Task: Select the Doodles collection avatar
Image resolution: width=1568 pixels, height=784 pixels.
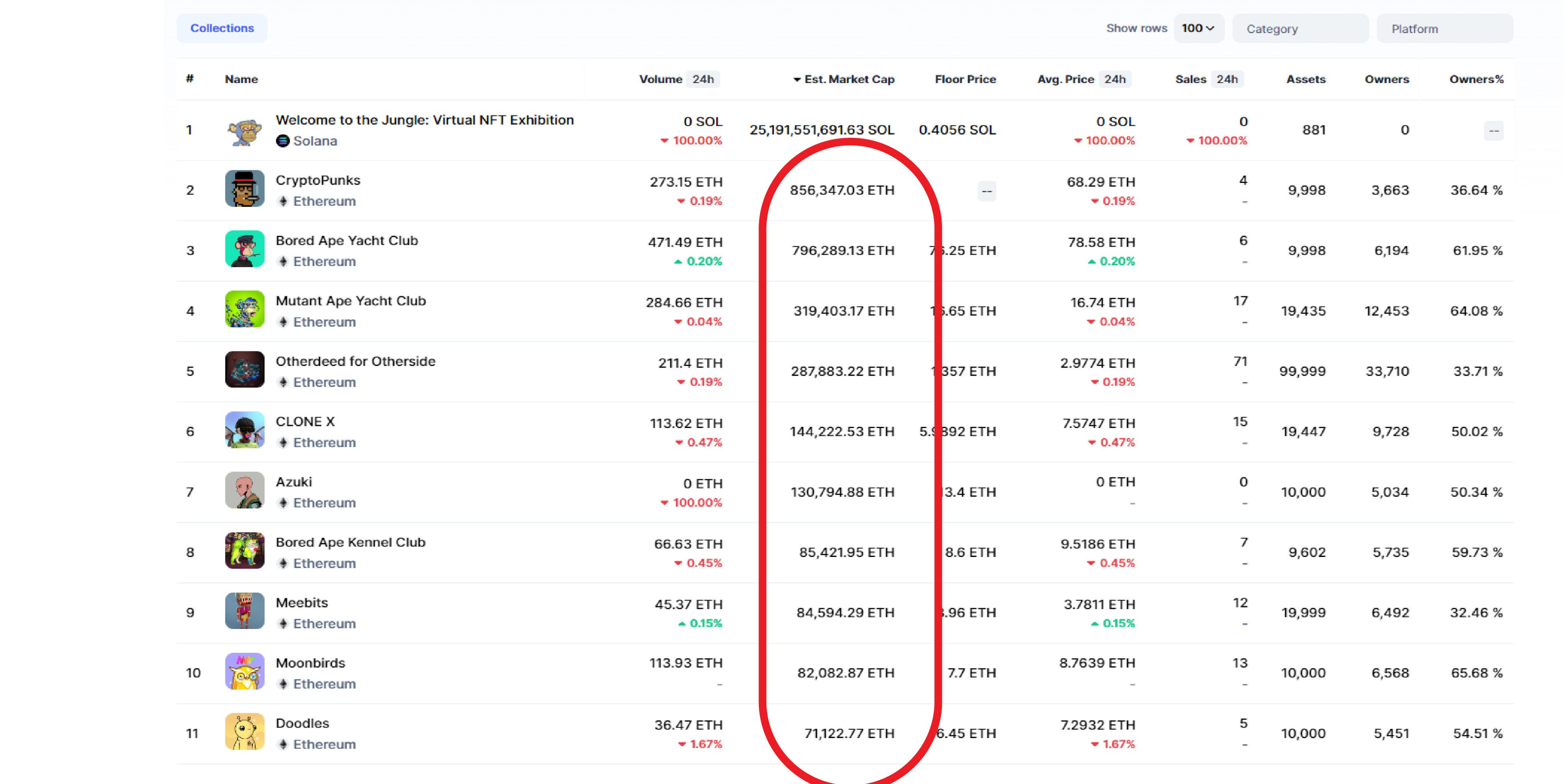Action: [x=245, y=732]
